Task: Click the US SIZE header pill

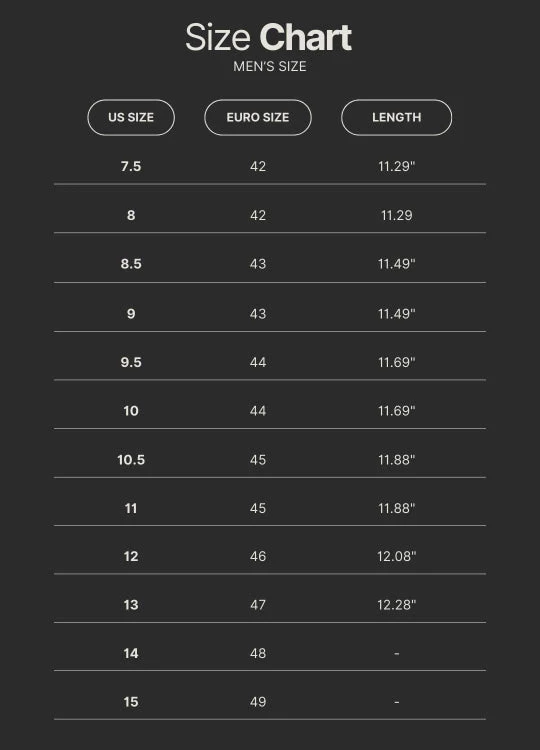Action: (131, 117)
